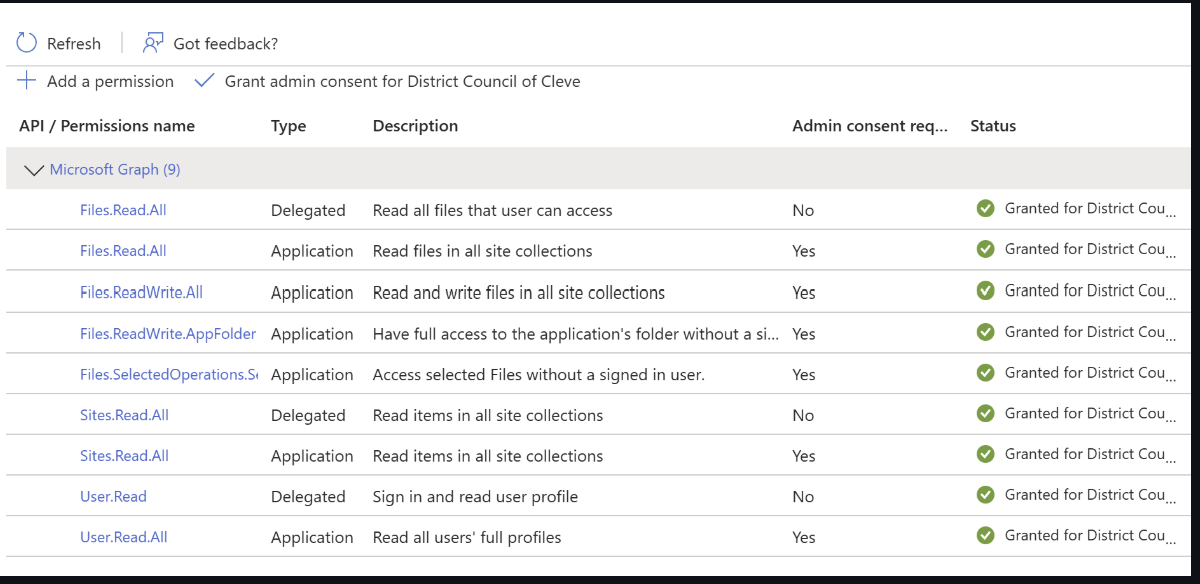Open the User.Read.All permission link
Image resolution: width=1200 pixels, height=584 pixels.
[124, 538]
